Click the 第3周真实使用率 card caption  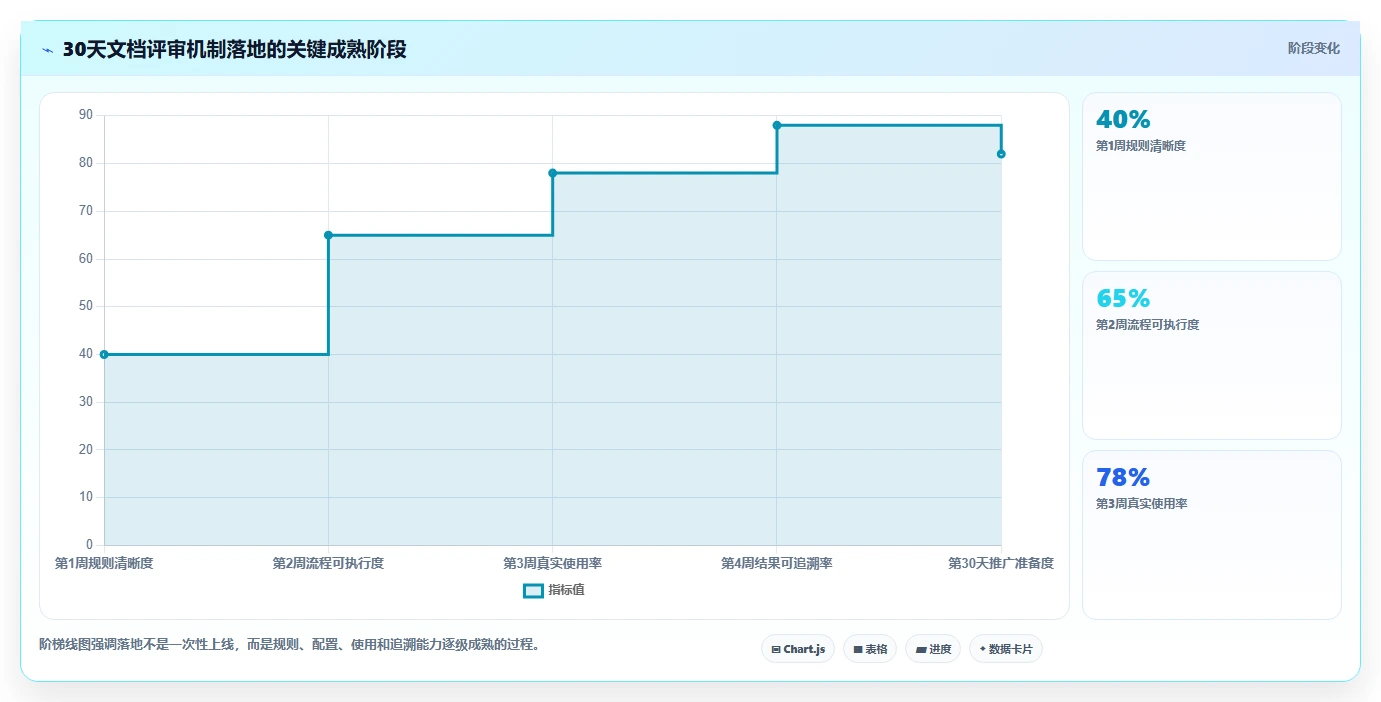tap(1141, 504)
